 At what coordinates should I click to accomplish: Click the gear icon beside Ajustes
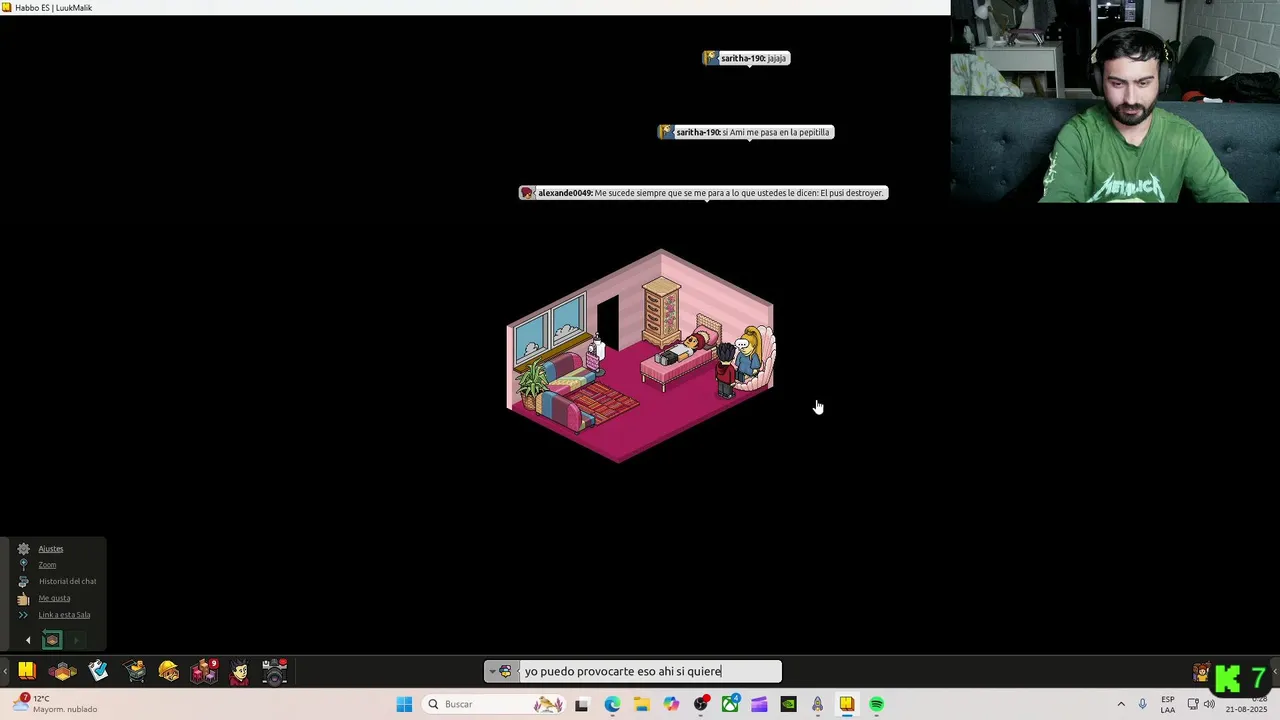point(23,548)
